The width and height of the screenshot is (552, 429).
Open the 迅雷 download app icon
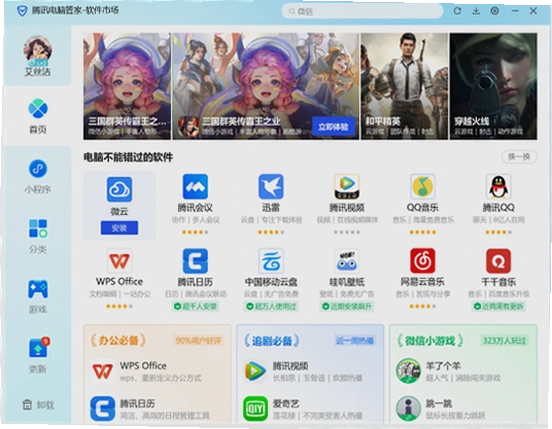pyautogui.click(x=271, y=187)
